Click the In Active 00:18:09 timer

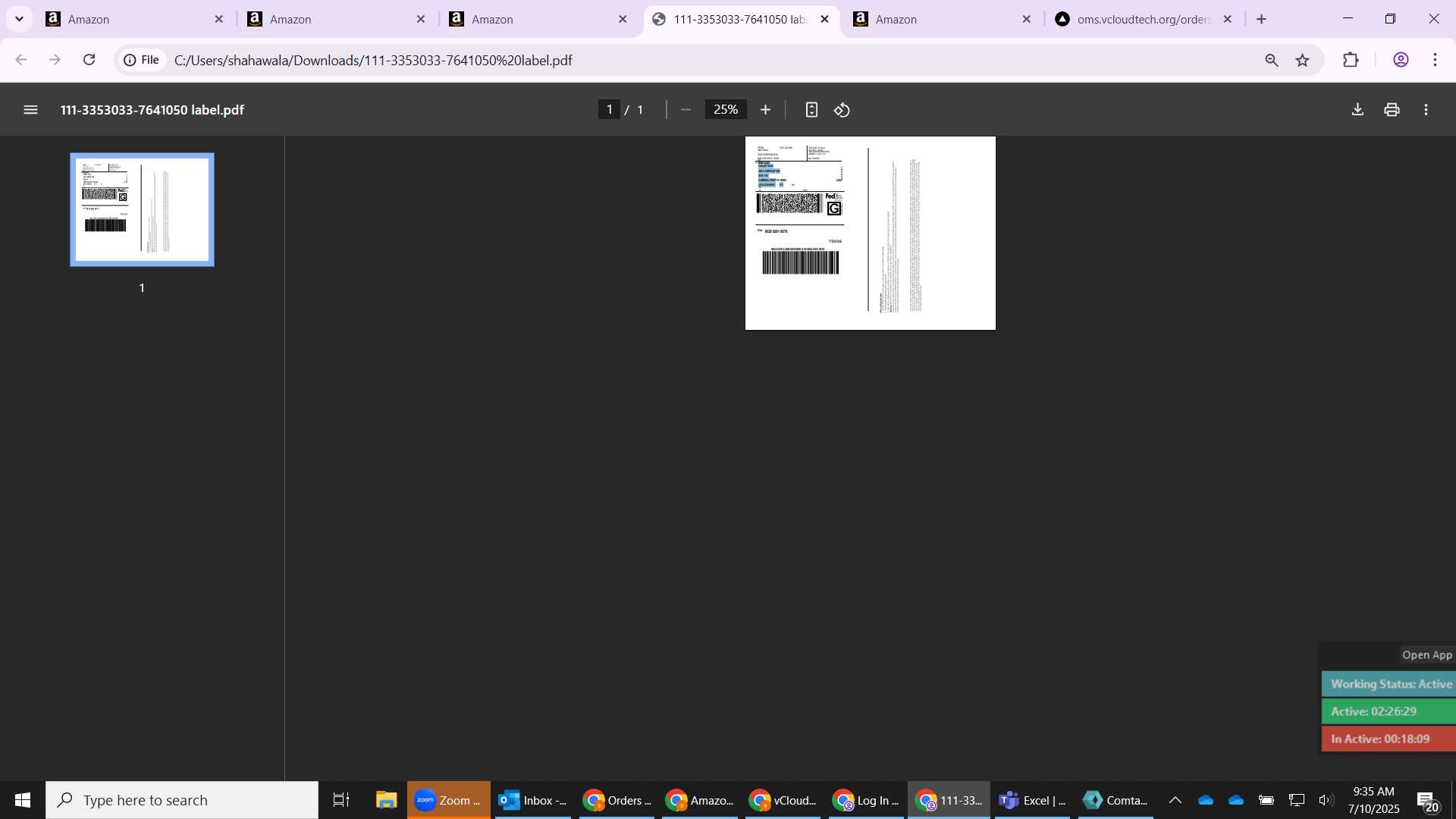(x=1389, y=739)
